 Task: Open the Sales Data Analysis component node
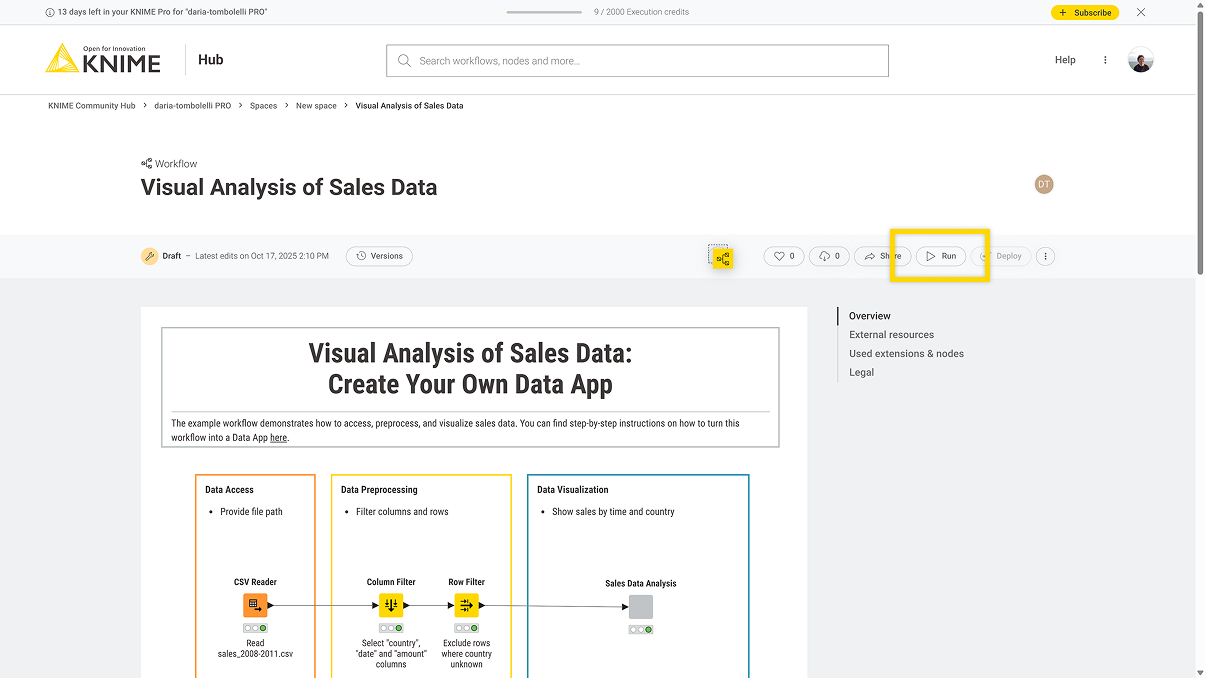[640, 606]
